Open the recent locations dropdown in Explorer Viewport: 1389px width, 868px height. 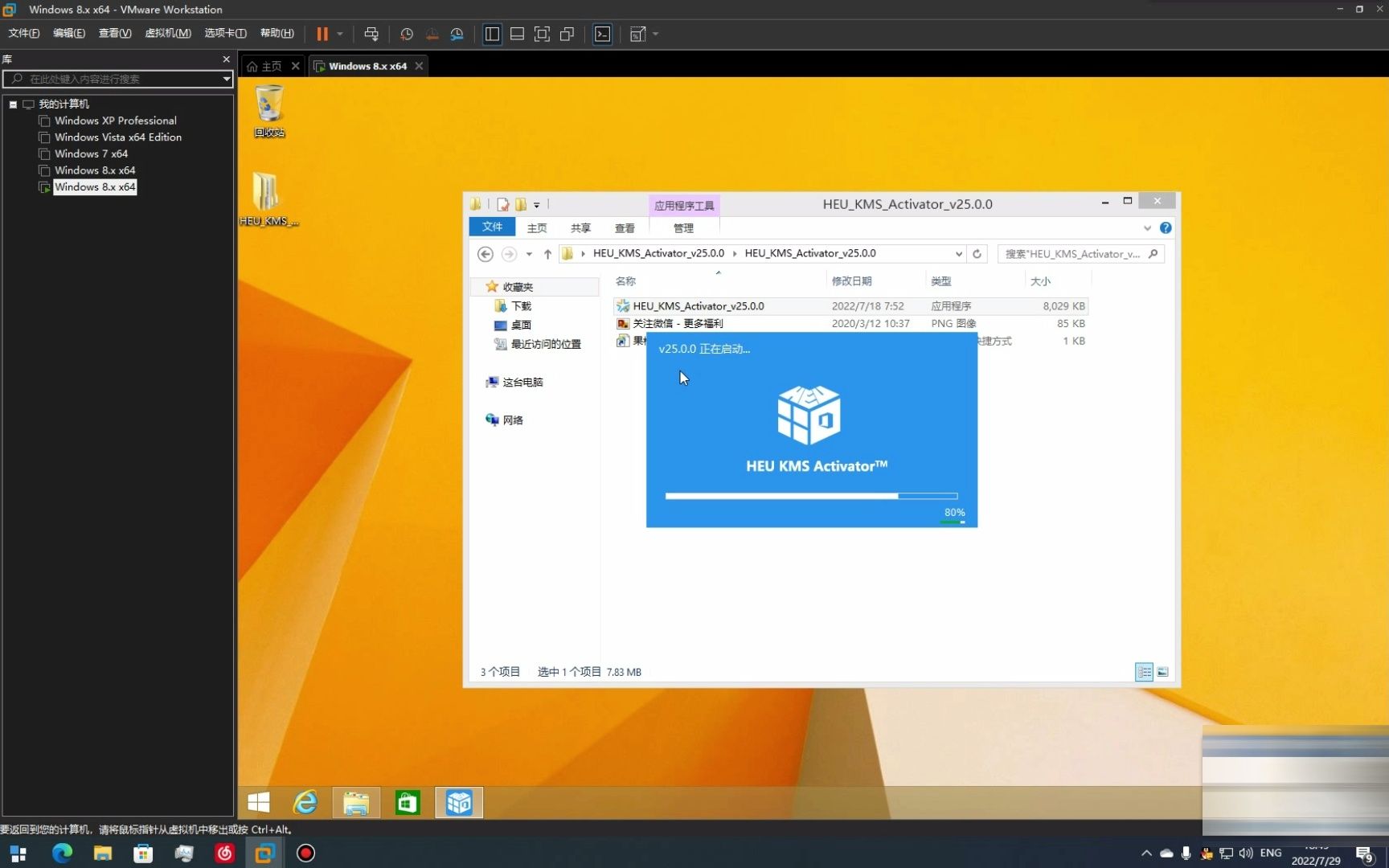(x=529, y=254)
